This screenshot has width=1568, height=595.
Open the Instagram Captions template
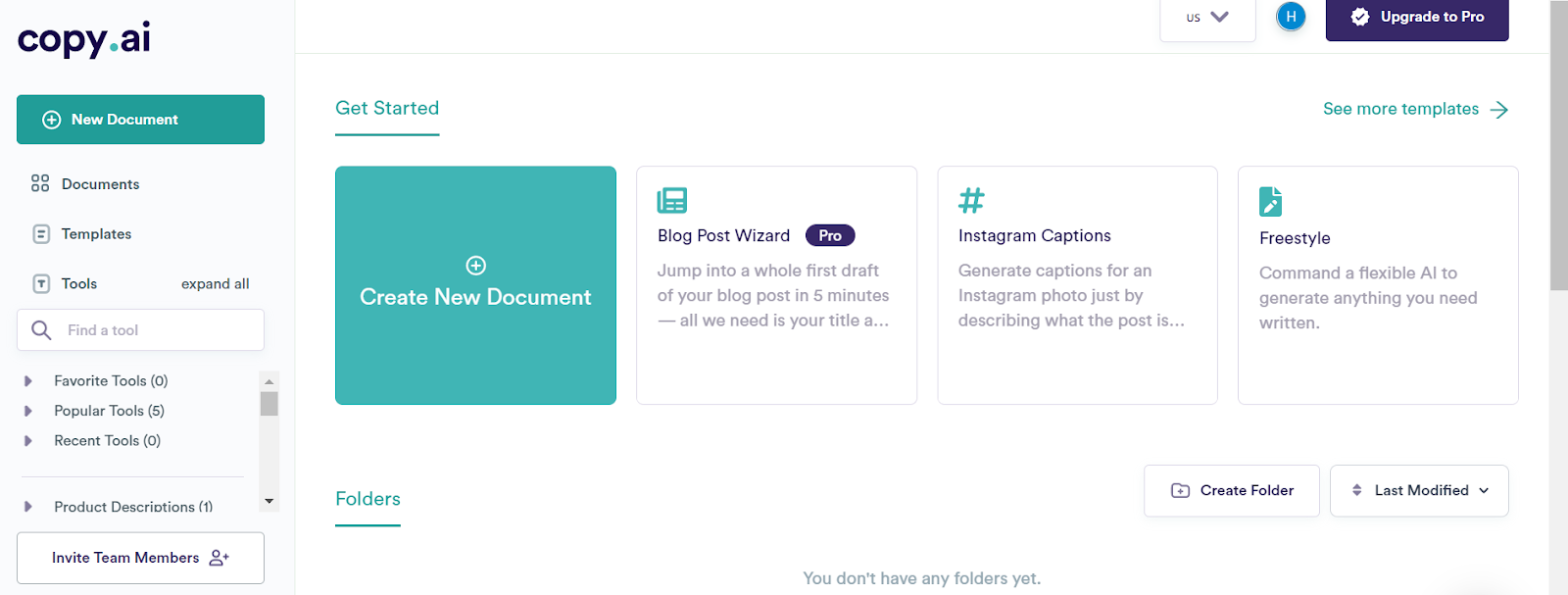[1077, 285]
